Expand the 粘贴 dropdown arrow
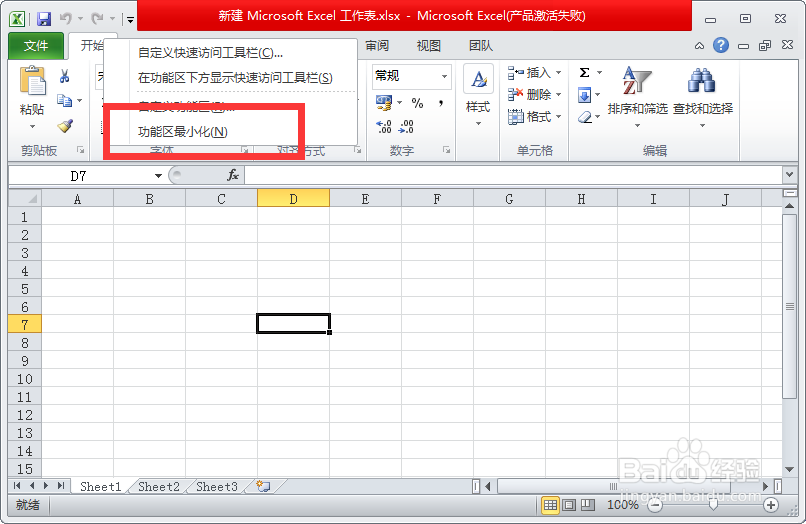The image size is (806, 524). 32,127
